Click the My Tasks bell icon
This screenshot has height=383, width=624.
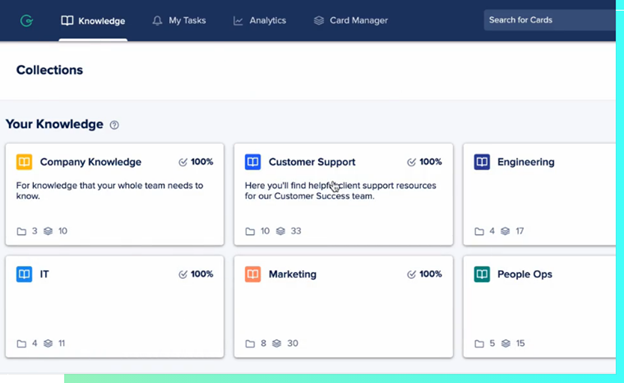coord(157,21)
